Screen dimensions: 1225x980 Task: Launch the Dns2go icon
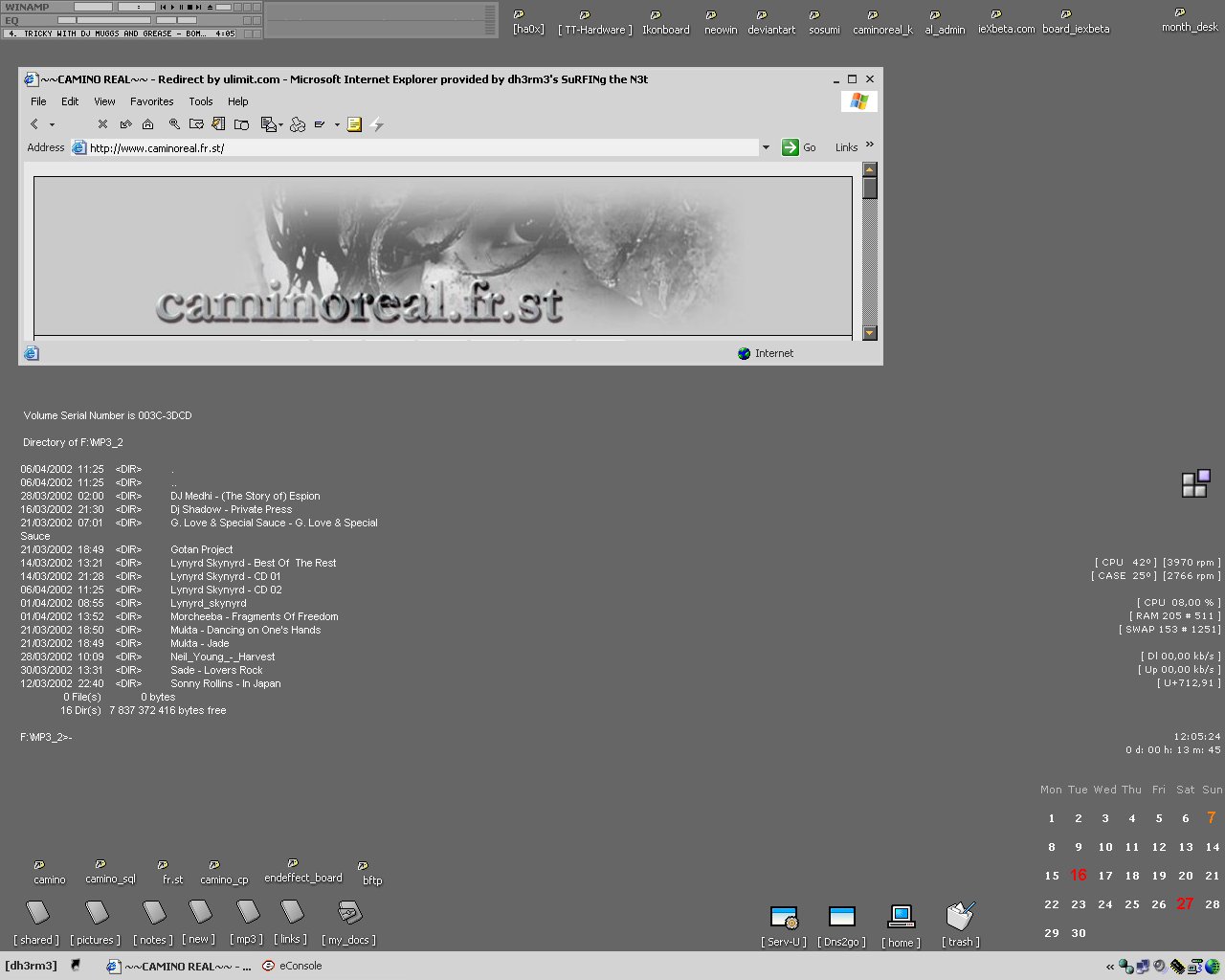pos(841,926)
